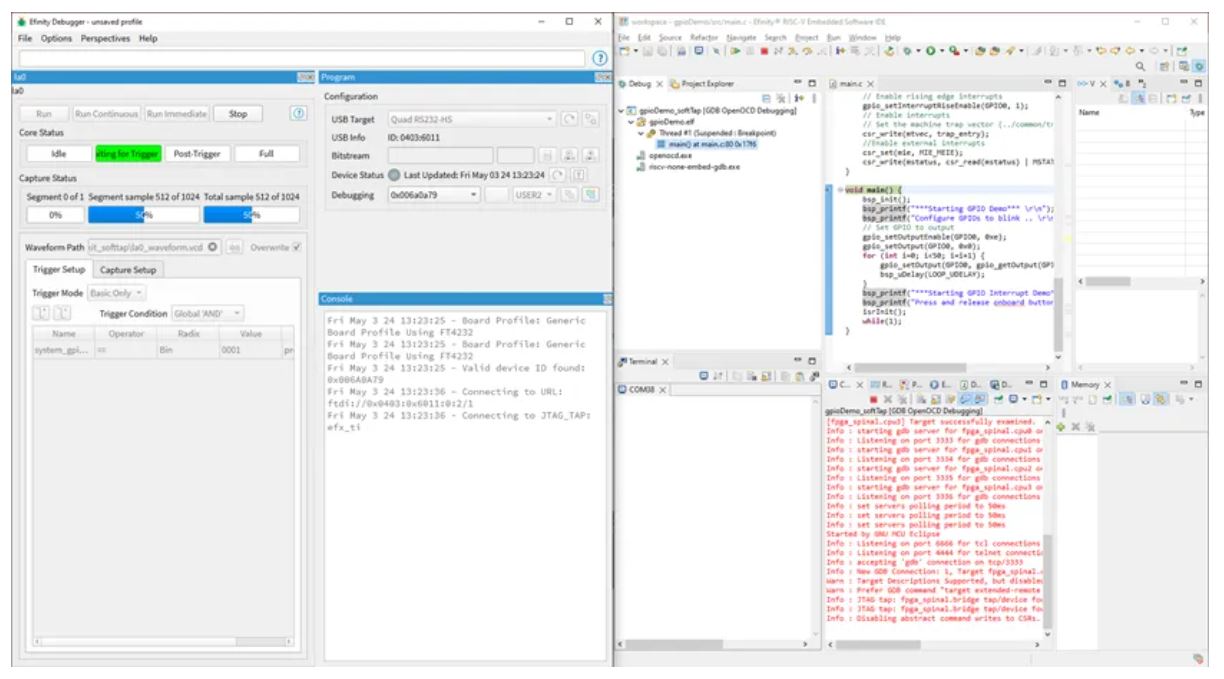Click Debug perspective icon at top-right
1224x679 pixels.
click(x=1197, y=64)
